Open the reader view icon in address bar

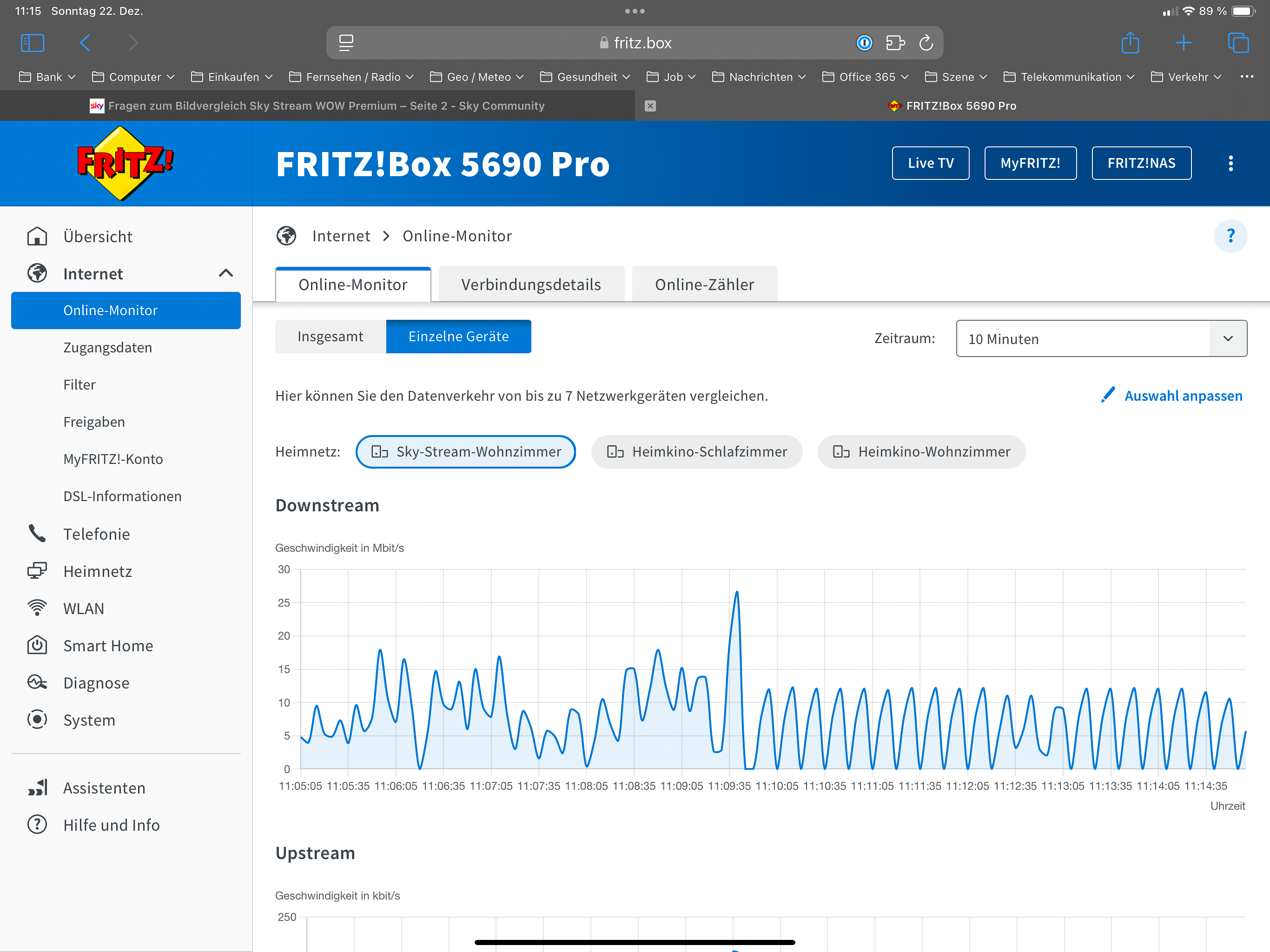coord(346,43)
